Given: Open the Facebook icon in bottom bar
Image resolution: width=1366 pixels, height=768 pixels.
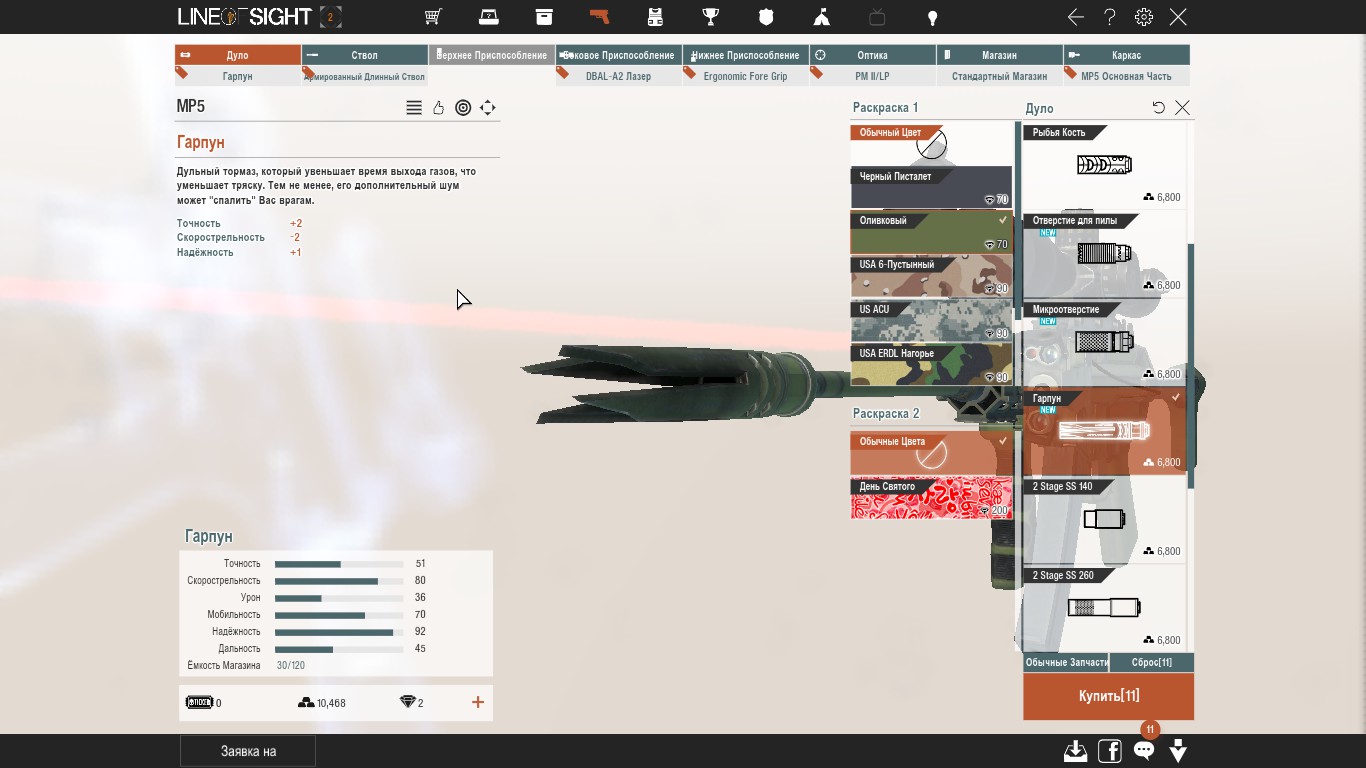Looking at the screenshot, I should point(1110,751).
